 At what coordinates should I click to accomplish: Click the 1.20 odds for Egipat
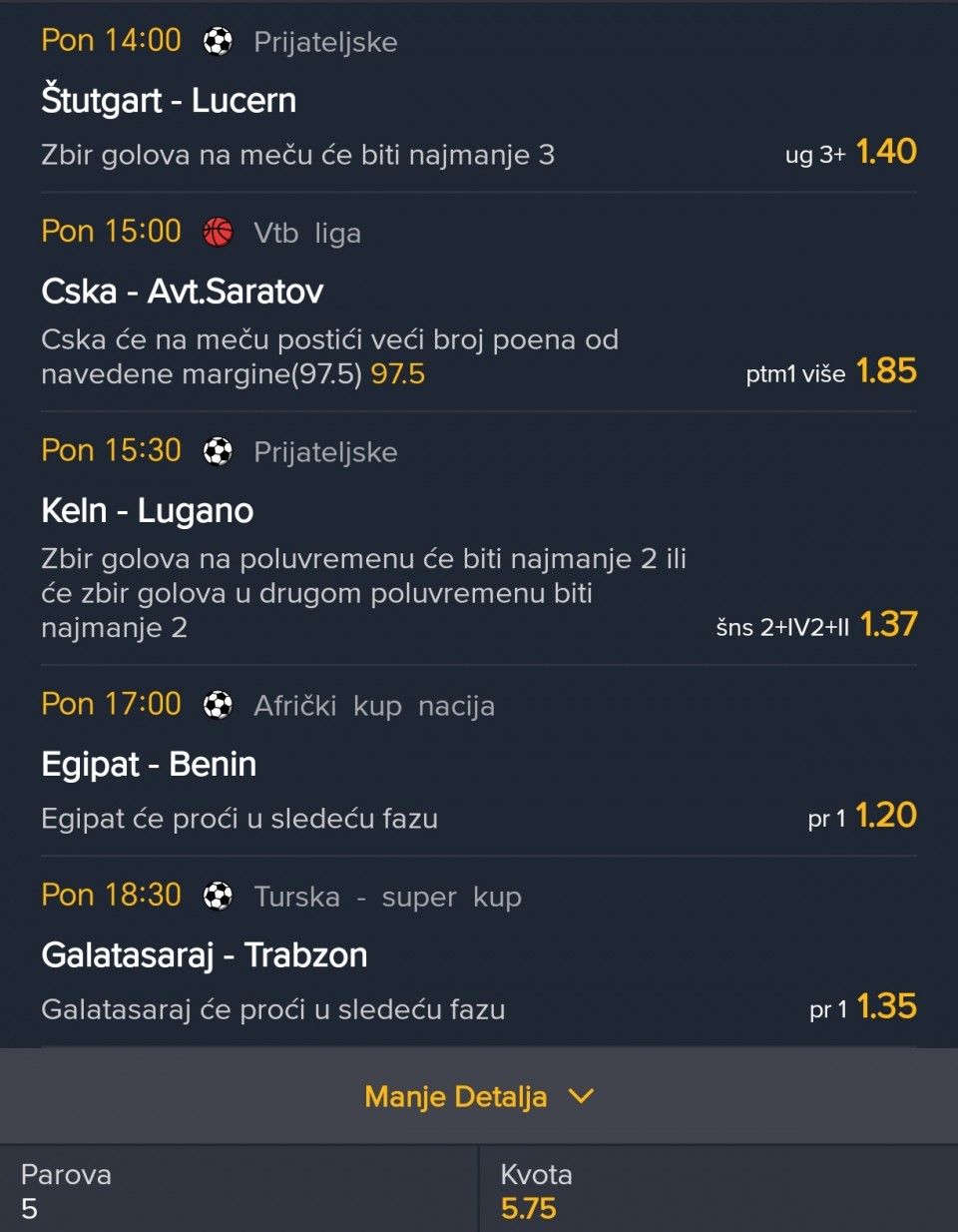coord(886,816)
